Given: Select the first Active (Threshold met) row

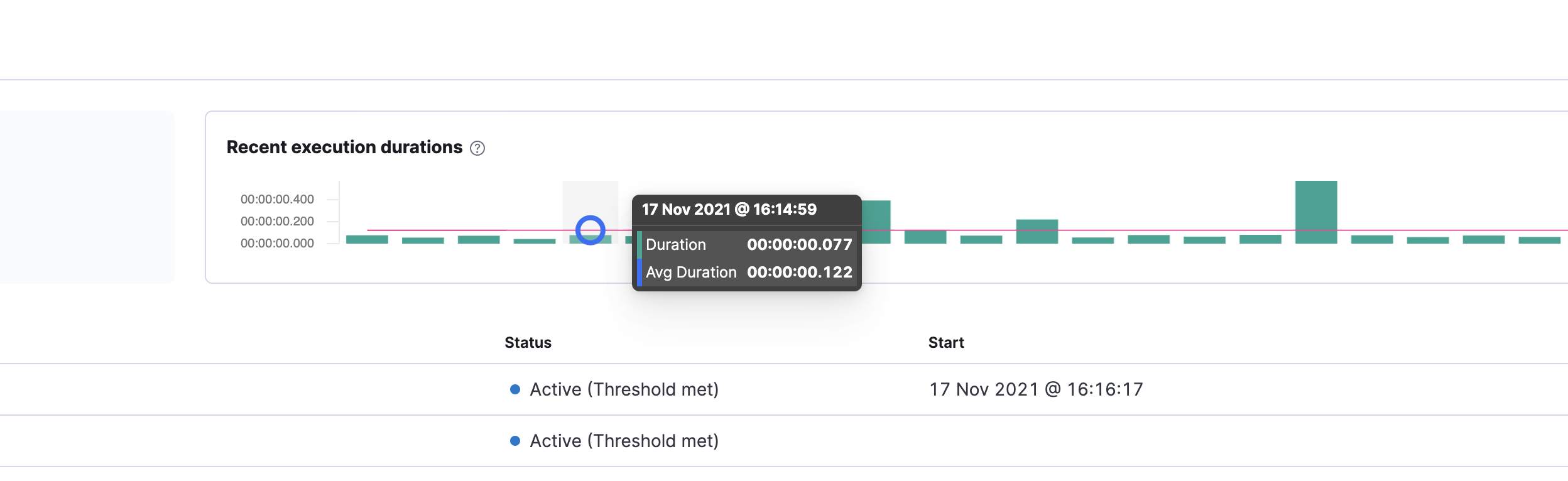Looking at the screenshot, I should pos(624,389).
